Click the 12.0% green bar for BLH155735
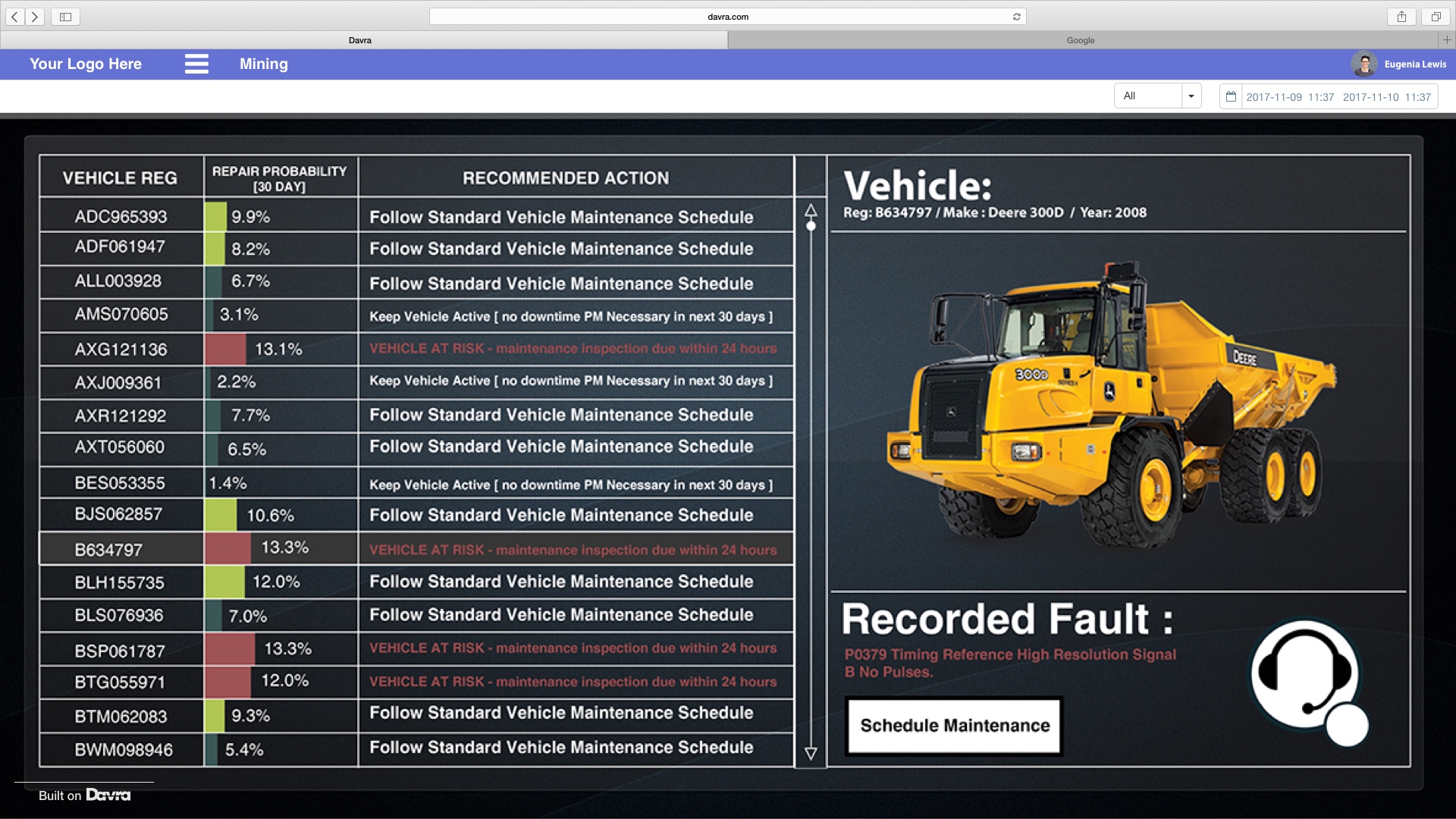 (x=224, y=582)
